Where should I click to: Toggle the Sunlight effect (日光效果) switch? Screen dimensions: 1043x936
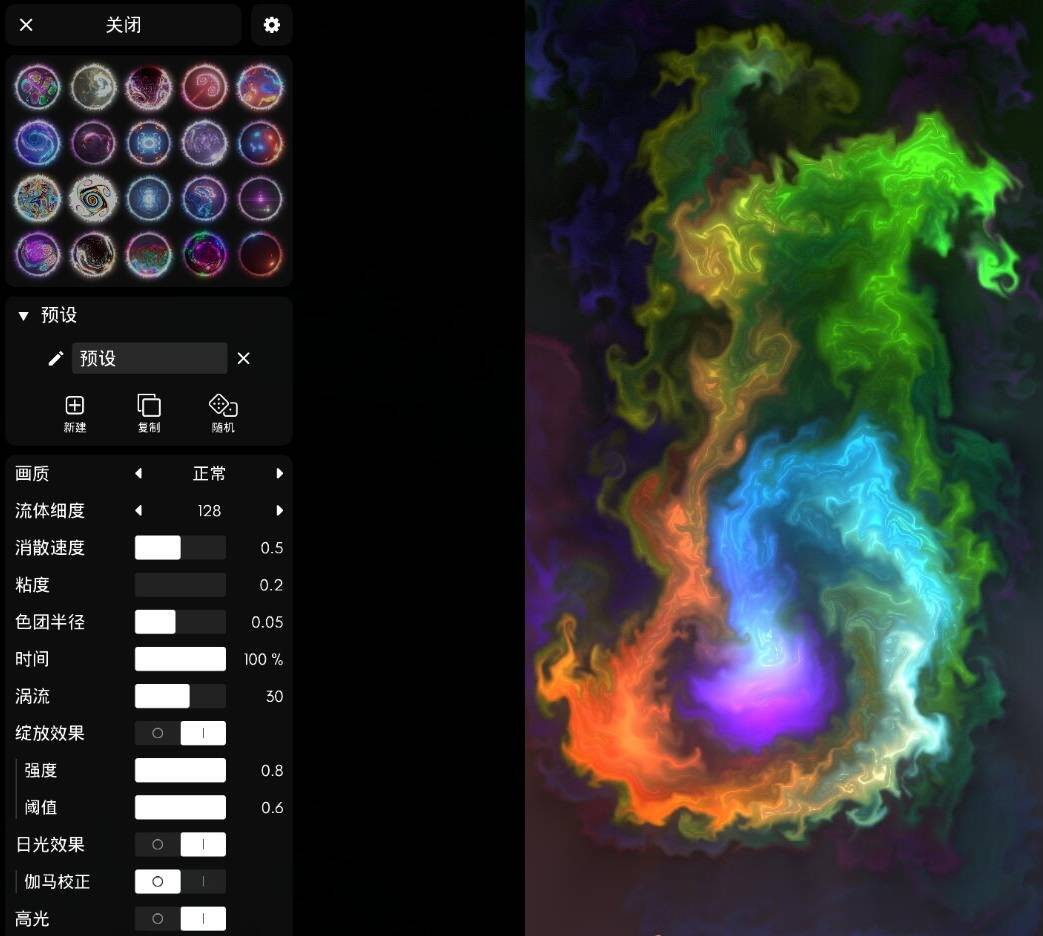point(180,844)
